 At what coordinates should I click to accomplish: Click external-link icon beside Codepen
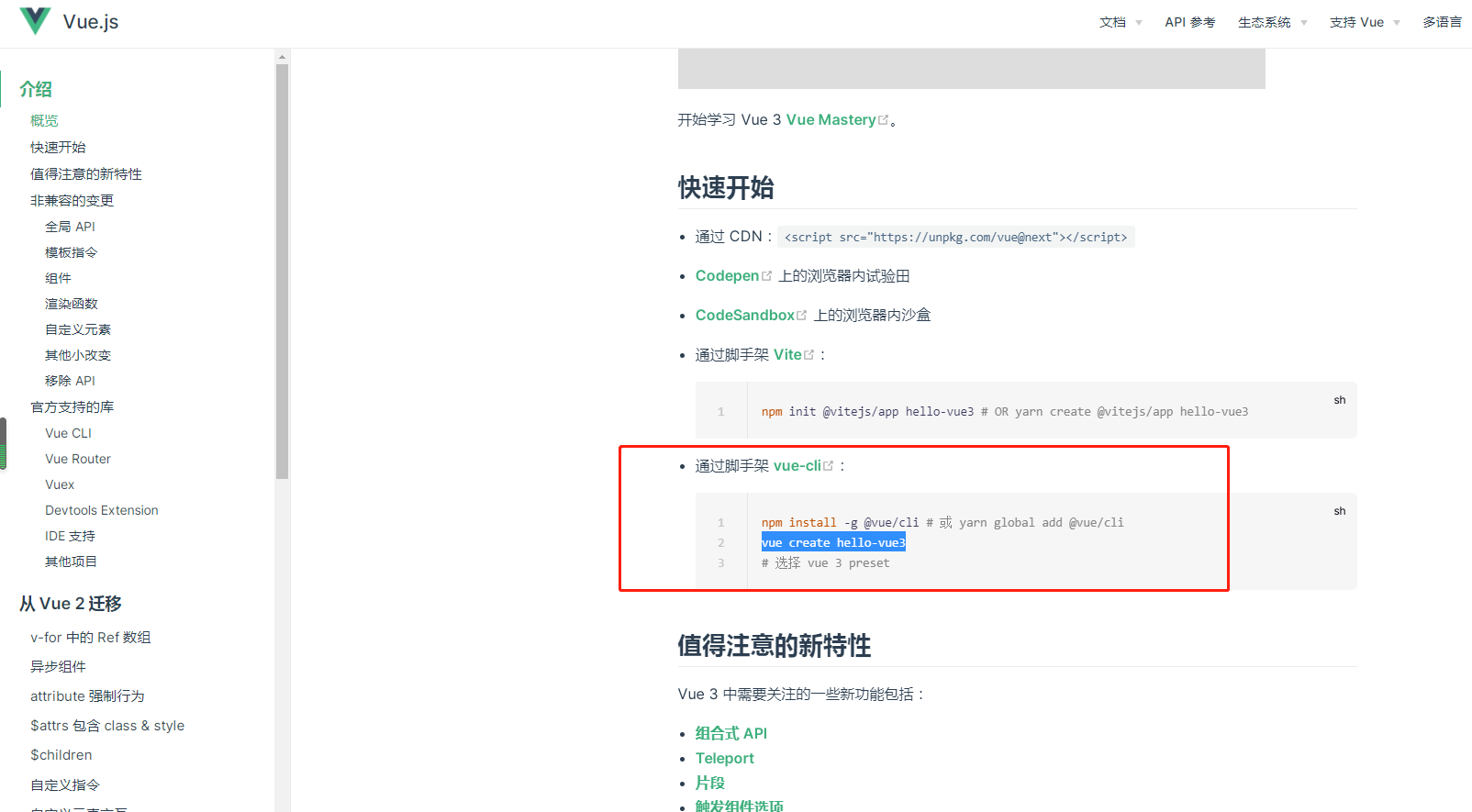[x=767, y=275]
